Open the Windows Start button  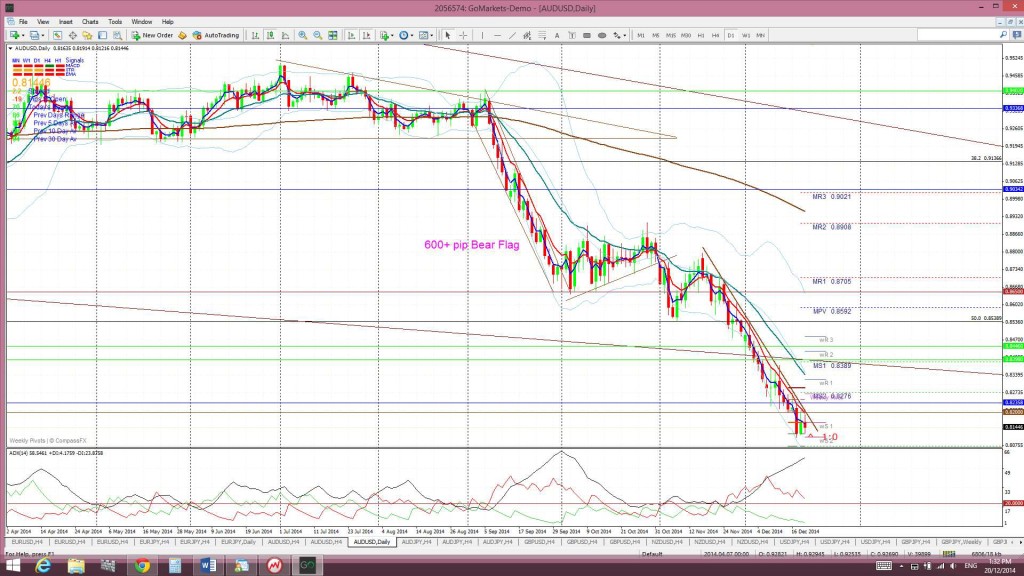tap(12, 566)
